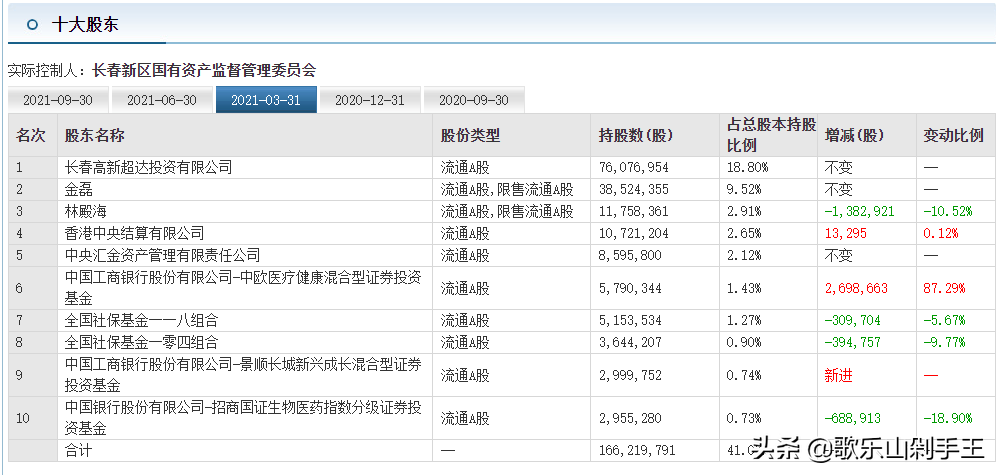Select the 招商国证生物医药指数分级 fund shareholder
999x475 pixels.
click(x=243, y=418)
